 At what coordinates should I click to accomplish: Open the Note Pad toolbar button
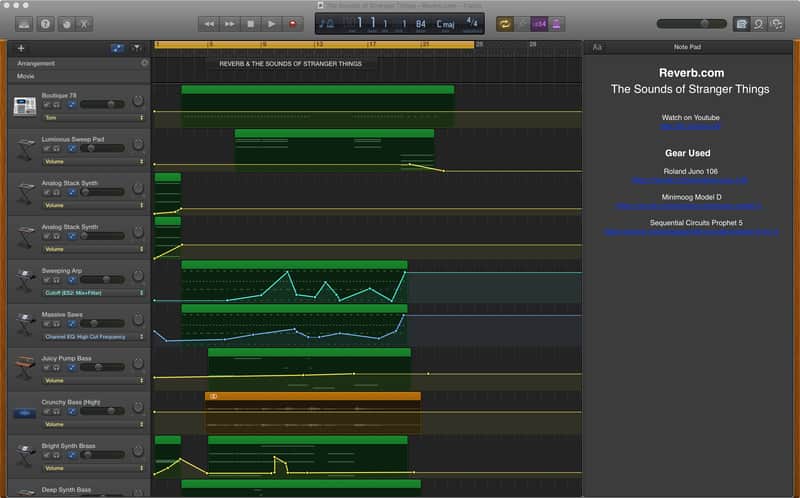pos(741,24)
